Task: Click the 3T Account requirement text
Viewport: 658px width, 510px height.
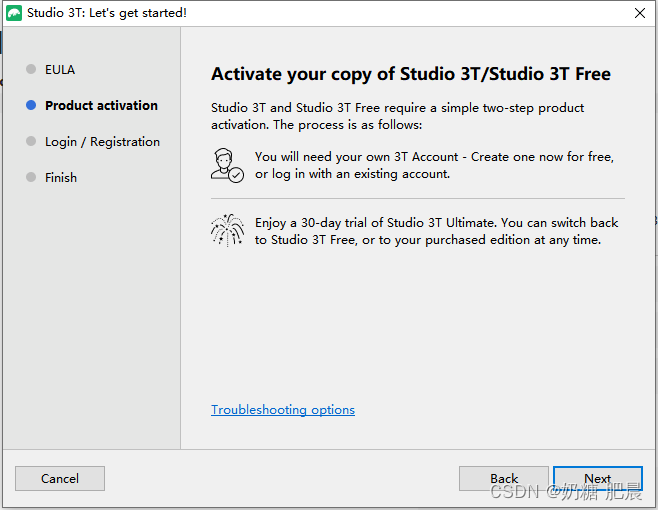Action: tap(434, 165)
